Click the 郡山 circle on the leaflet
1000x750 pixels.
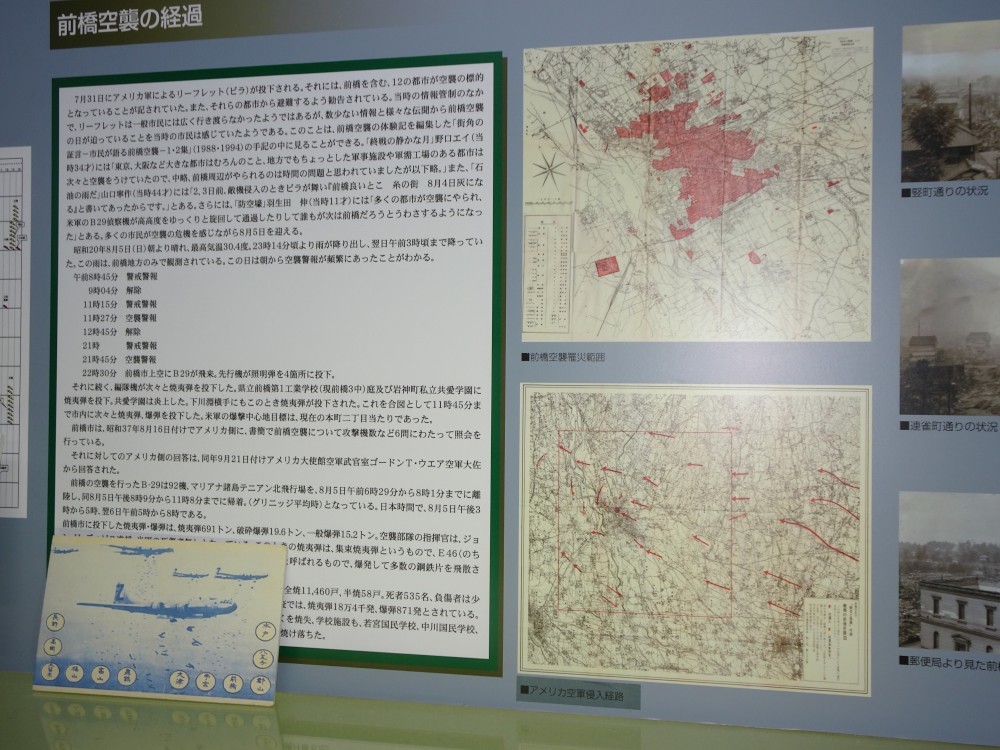tap(260, 684)
